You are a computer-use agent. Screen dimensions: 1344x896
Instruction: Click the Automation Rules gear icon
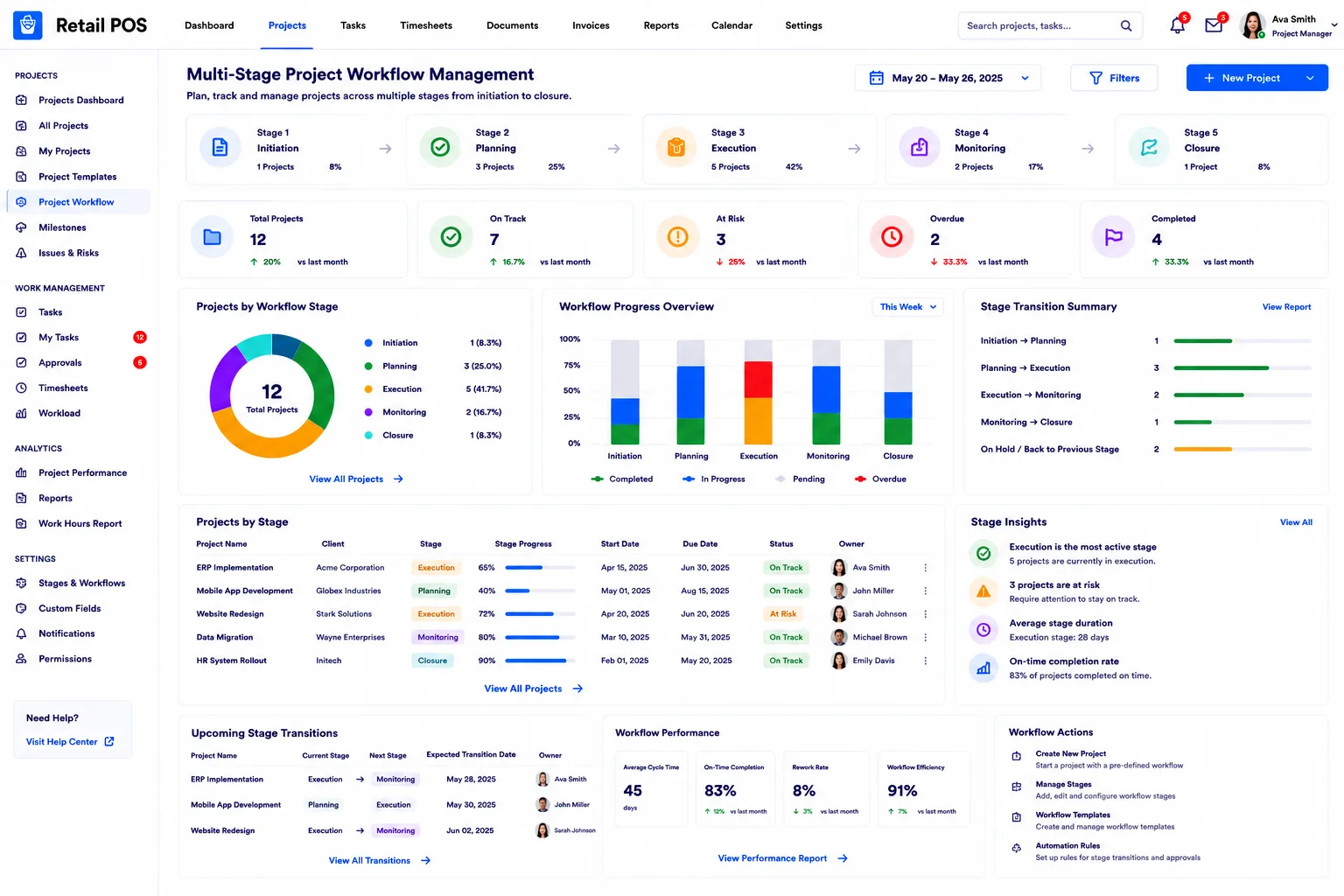[x=1017, y=848]
